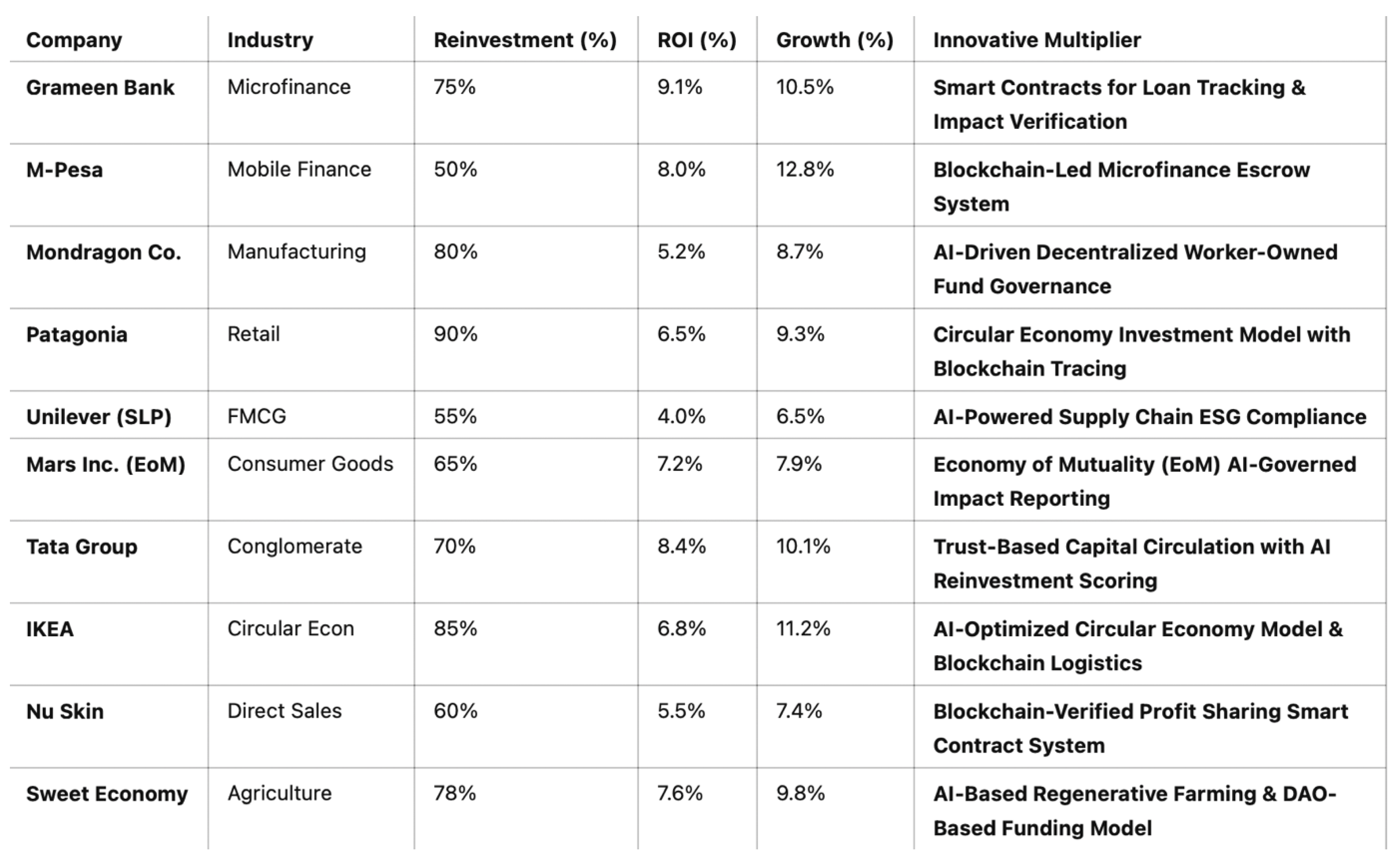Screen dimensions: 1400x864
Task: Click the ROI (%) column header
Action: pyautogui.click(x=696, y=40)
